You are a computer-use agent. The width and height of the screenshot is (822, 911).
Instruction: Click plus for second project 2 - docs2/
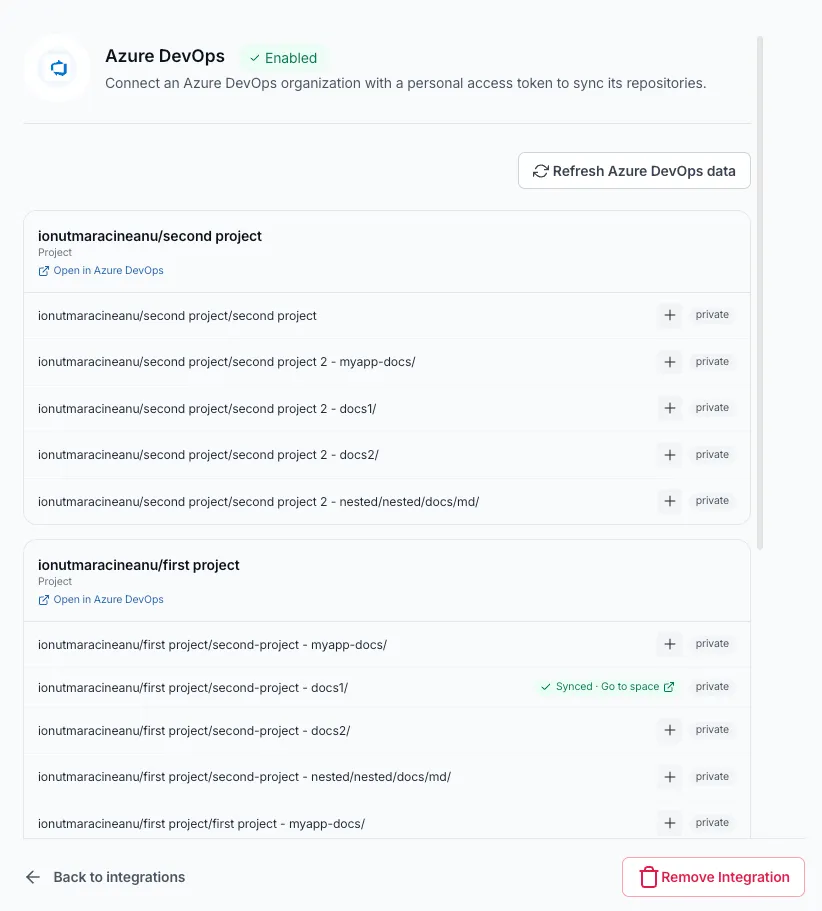point(670,455)
